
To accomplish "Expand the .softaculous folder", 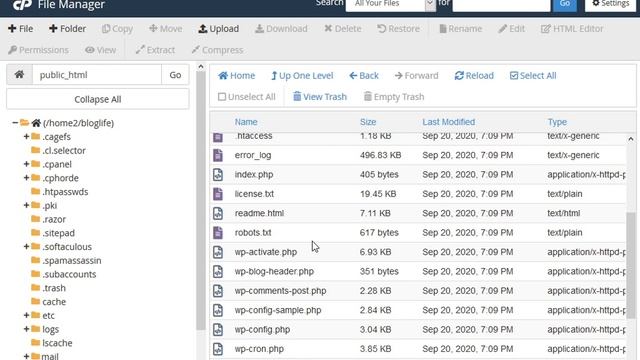I will 26,247.
